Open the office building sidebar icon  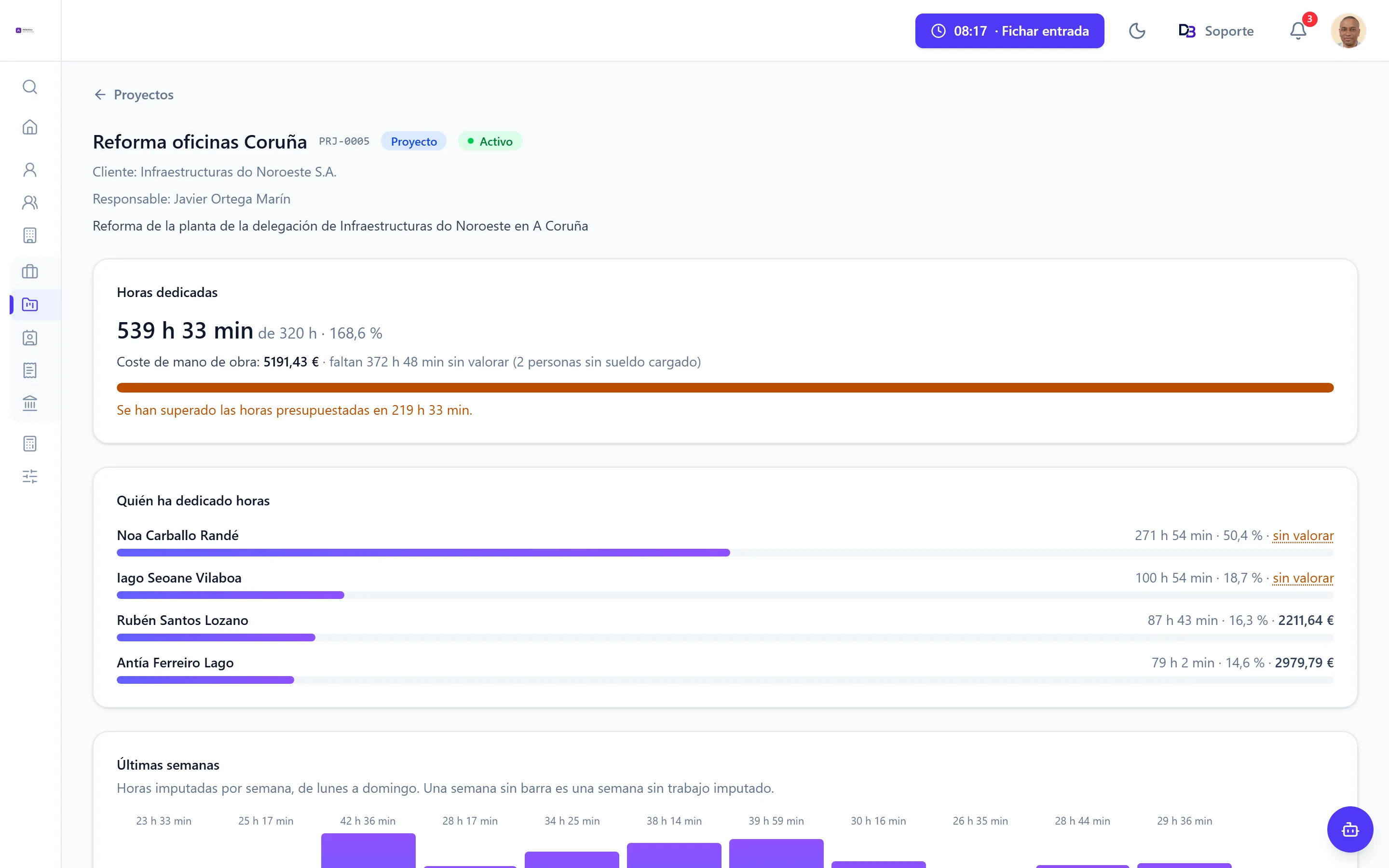click(x=30, y=235)
